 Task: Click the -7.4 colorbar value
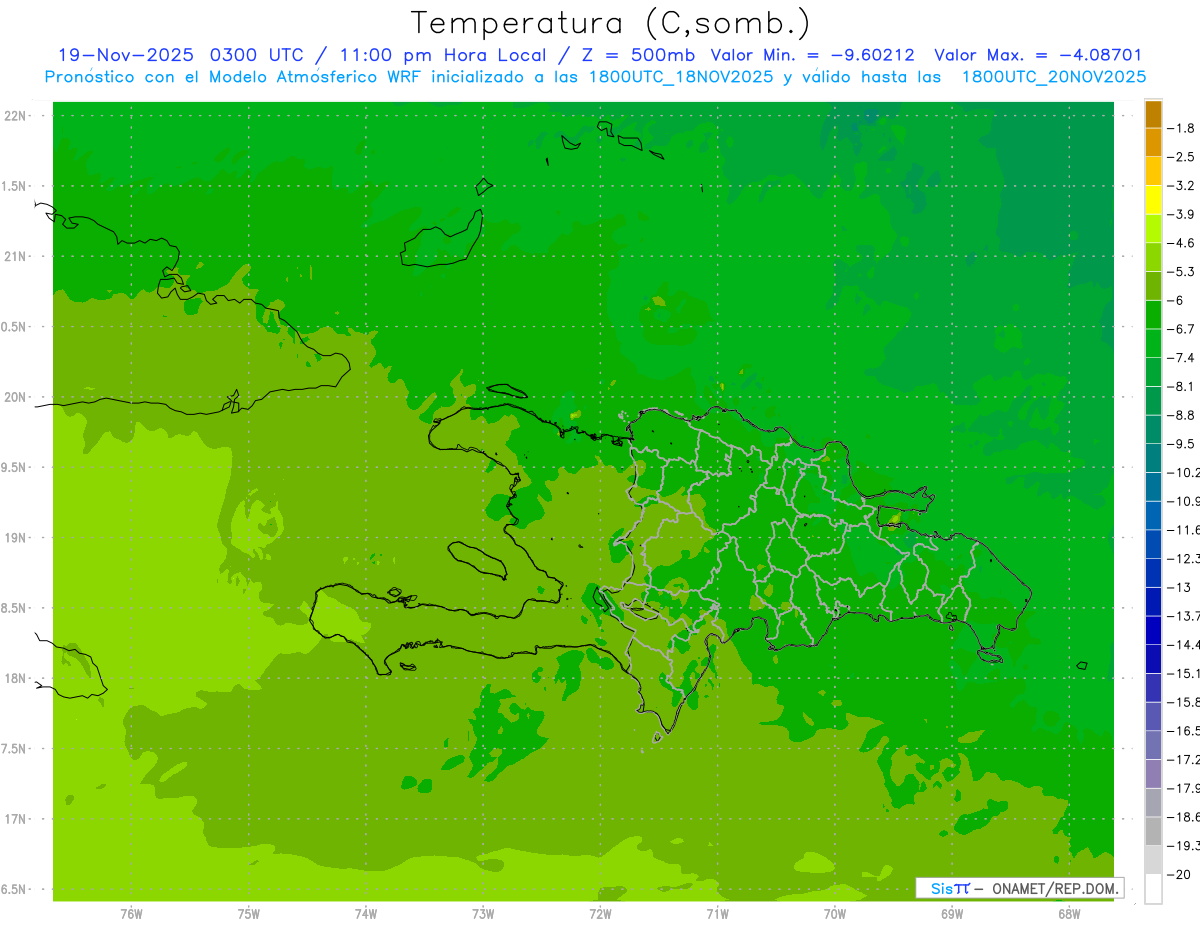point(1182,357)
